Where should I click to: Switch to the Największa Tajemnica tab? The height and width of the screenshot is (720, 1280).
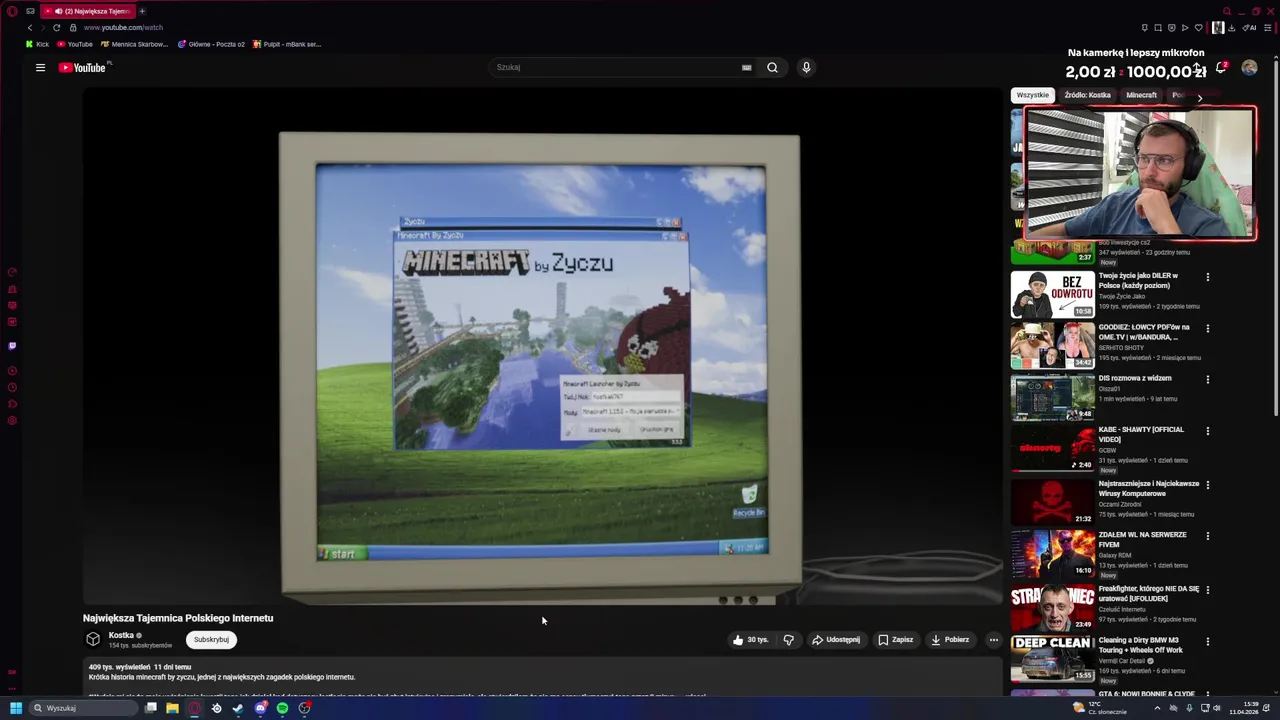pyautogui.click(x=87, y=11)
